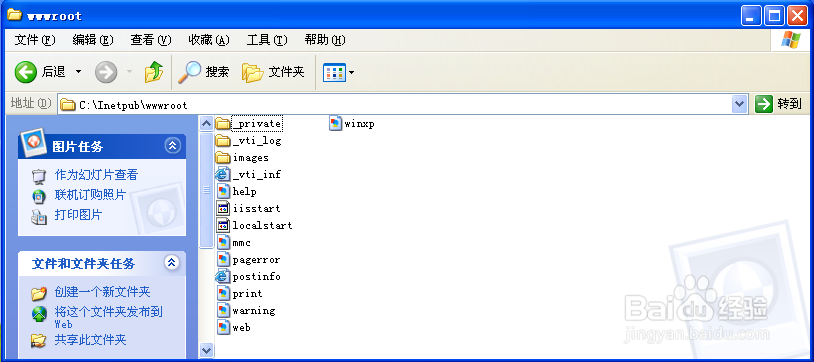
Task: Click the 将这个文件夹发布到 Web link
Action: pos(108,317)
